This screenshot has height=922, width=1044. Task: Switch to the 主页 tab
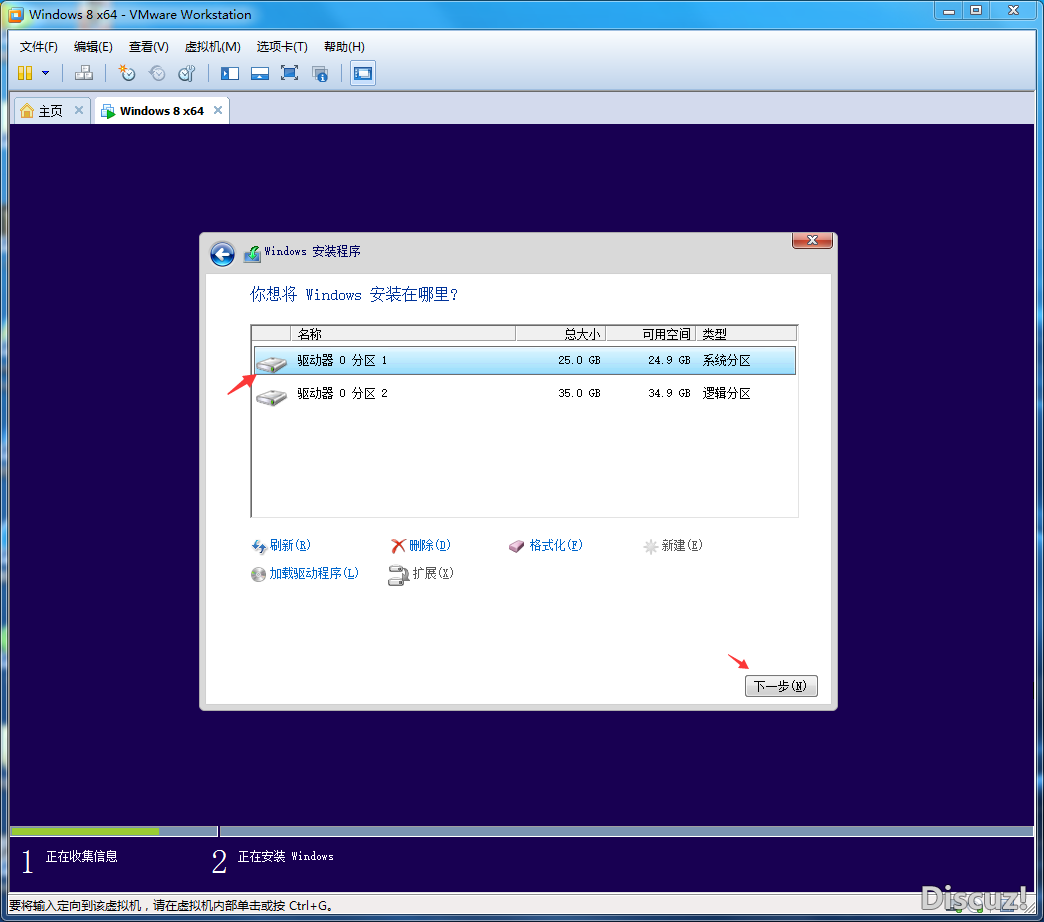coord(50,111)
